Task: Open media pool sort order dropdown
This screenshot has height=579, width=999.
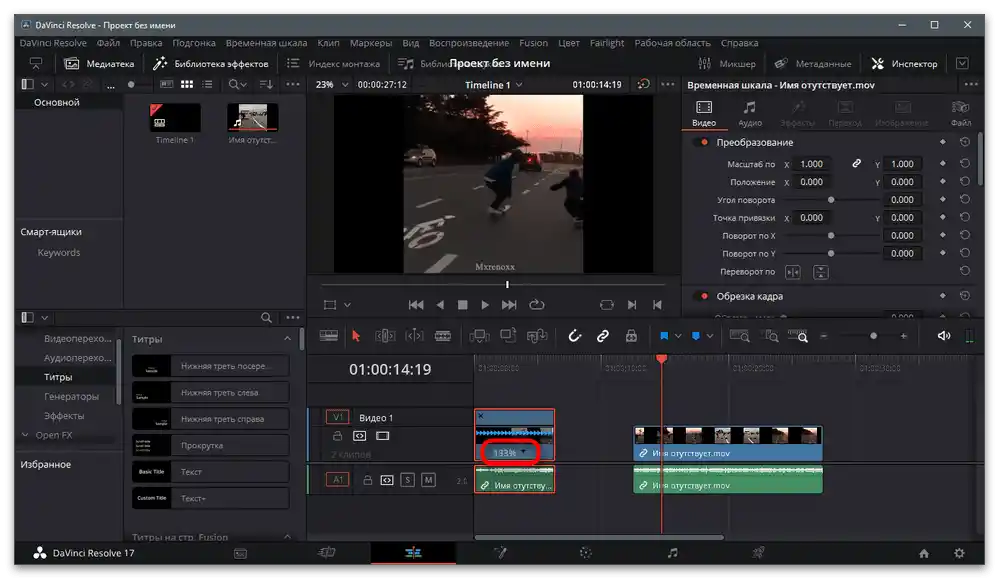Action: tap(266, 84)
